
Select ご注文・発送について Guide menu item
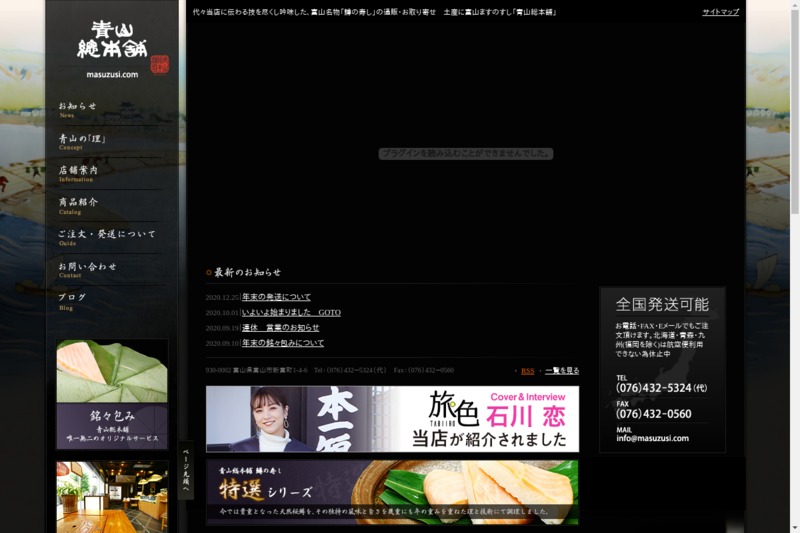click(107, 237)
